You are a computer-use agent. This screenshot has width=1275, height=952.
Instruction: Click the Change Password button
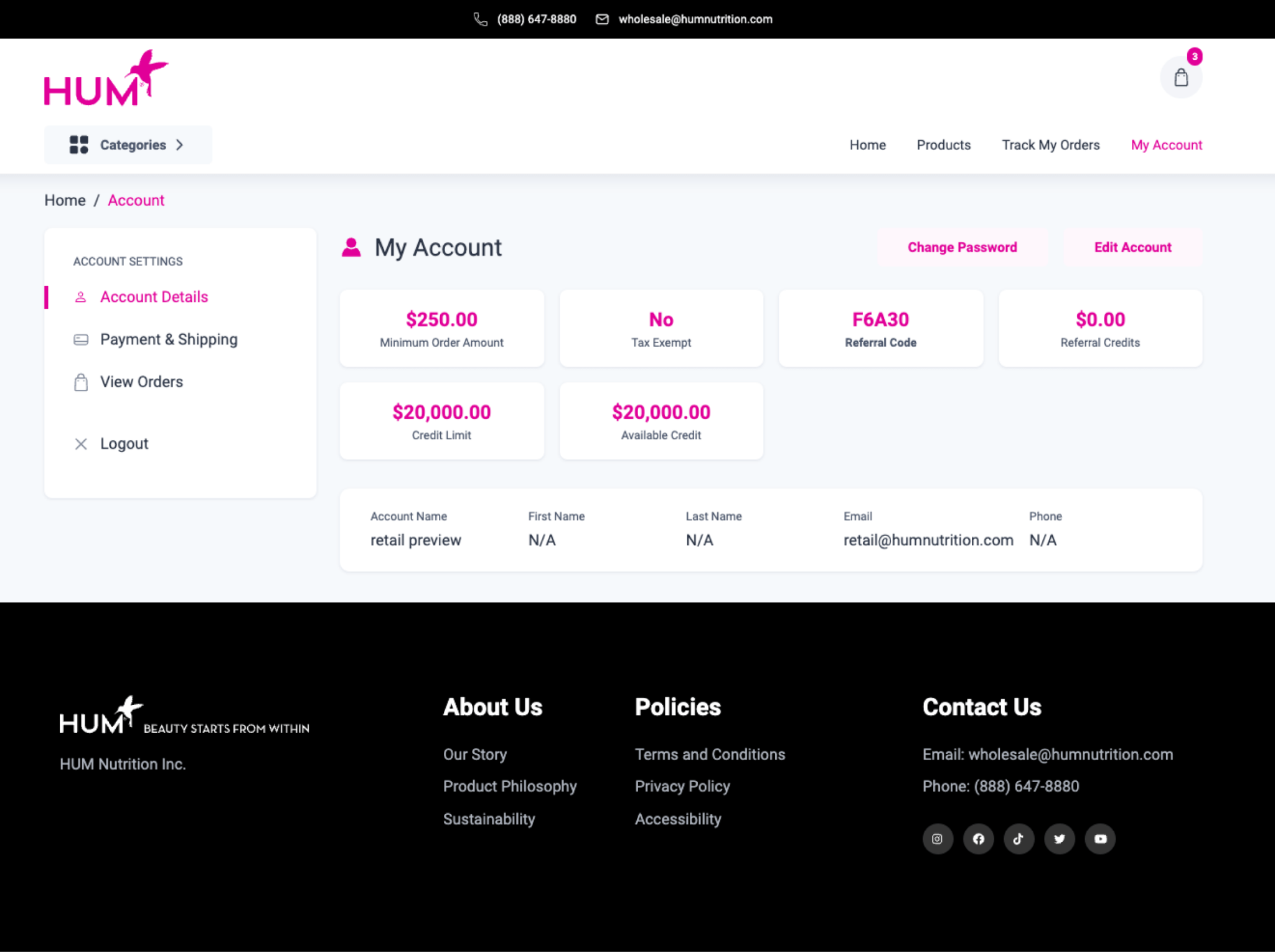pos(962,247)
